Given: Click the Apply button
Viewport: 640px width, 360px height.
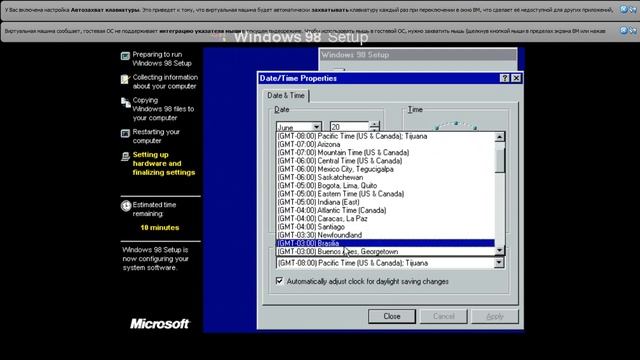Looking at the screenshot, I should coord(495,316).
